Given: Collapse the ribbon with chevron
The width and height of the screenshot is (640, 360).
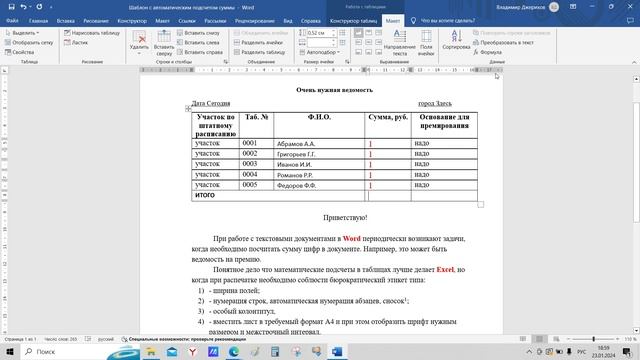Looking at the screenshot, I should (634, 62).
